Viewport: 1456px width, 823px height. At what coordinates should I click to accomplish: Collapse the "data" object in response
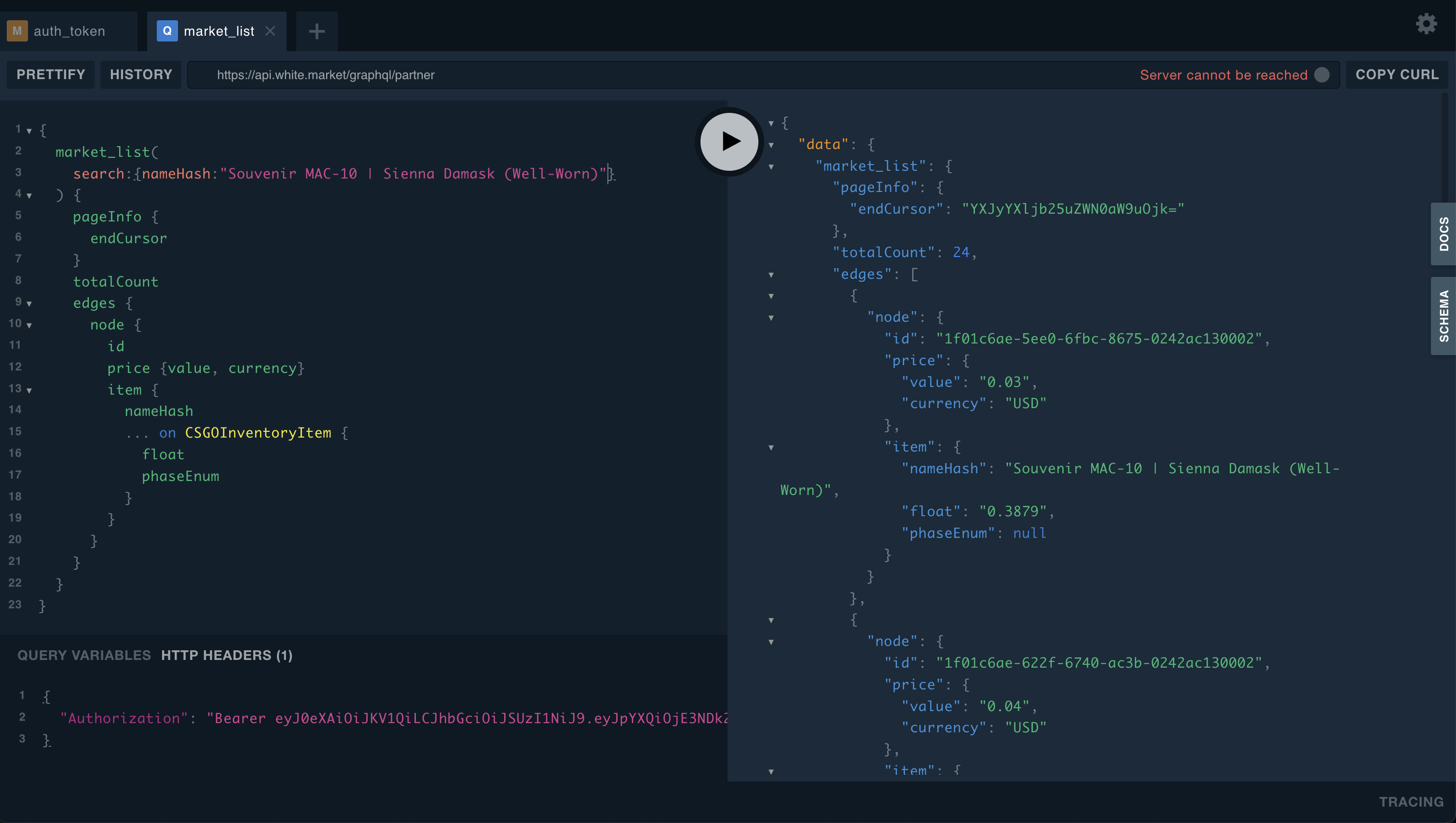(x=771, y=145)
